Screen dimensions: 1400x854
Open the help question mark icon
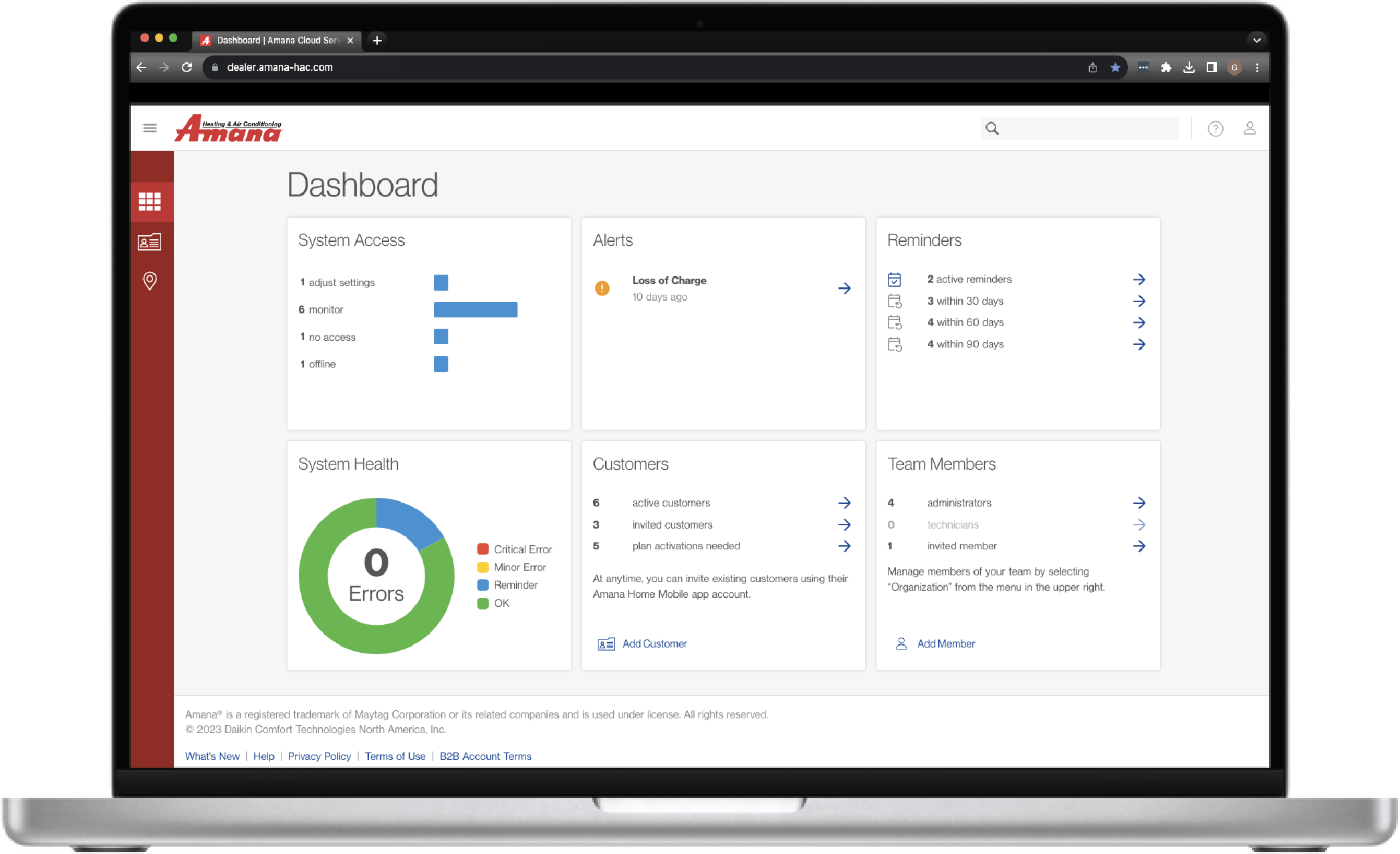coord(1215,128)
